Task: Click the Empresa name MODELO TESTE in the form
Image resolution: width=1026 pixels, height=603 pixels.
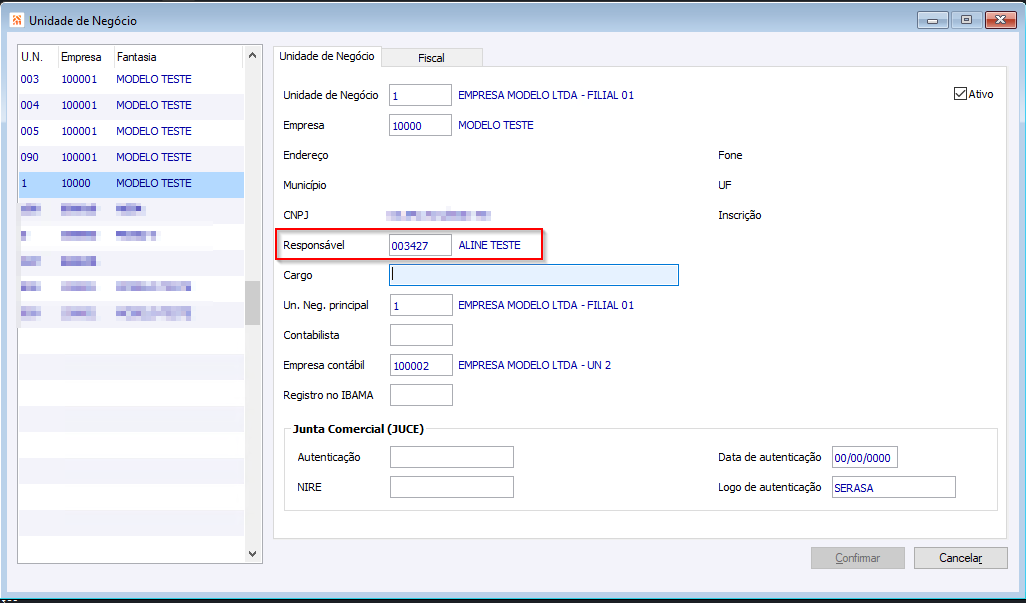Action: click(x=496, y=125)
